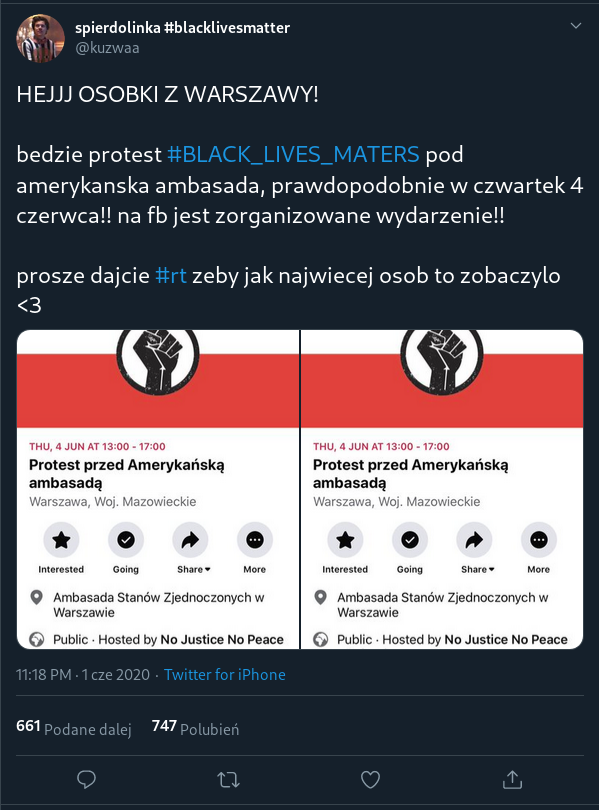
Task: Expand tweet options chevron at top right
Action: pyautogui.click(x=576, y=26)
